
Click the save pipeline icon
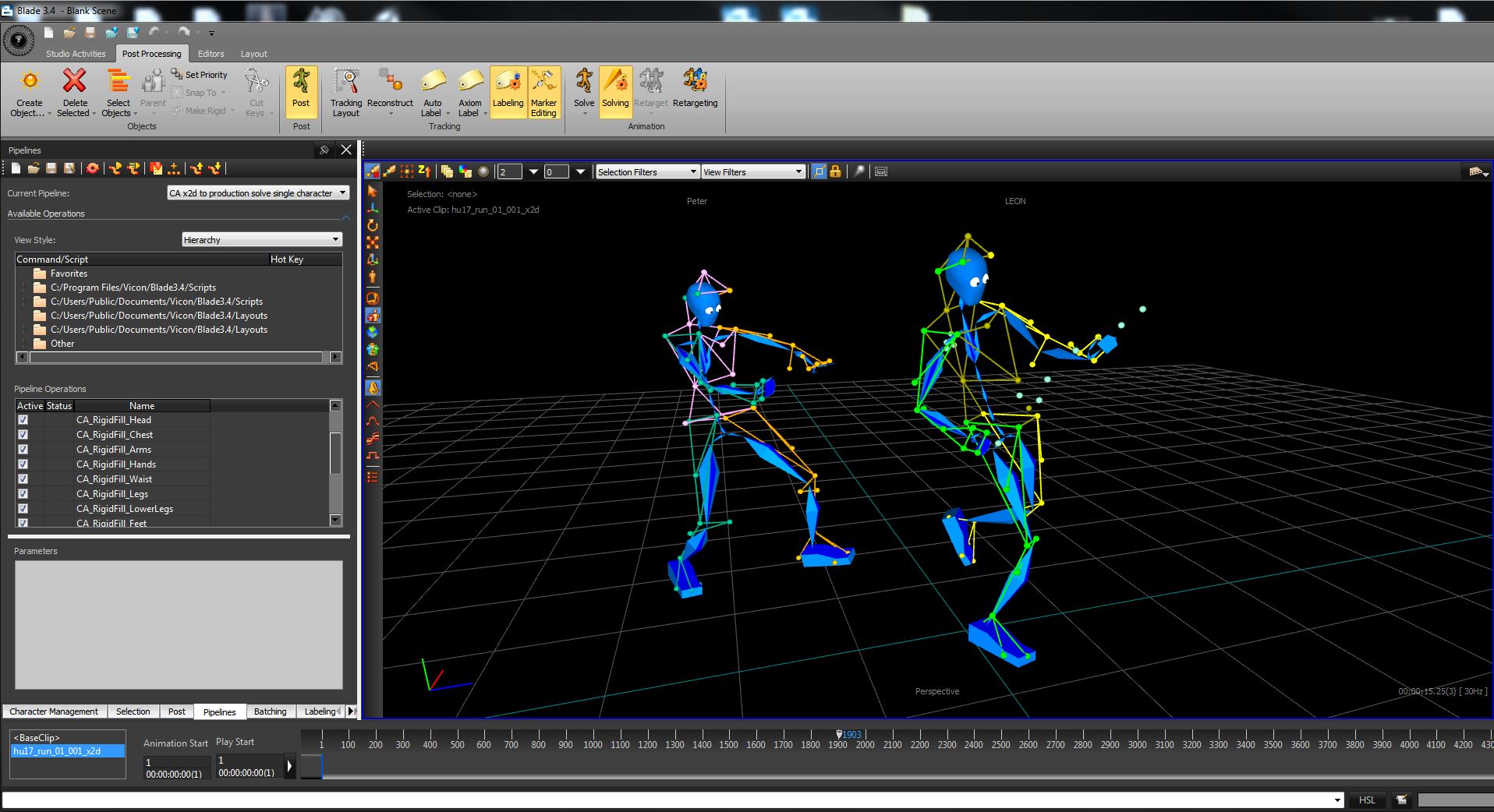[51, 168]
